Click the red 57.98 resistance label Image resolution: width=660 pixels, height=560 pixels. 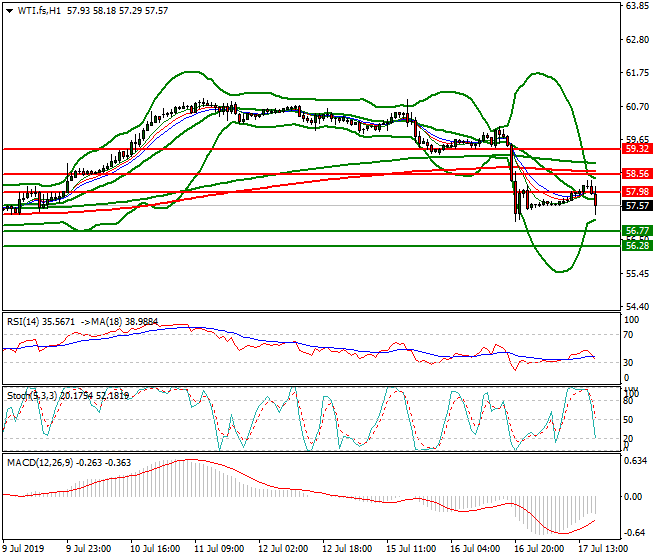tap(637, 191)
